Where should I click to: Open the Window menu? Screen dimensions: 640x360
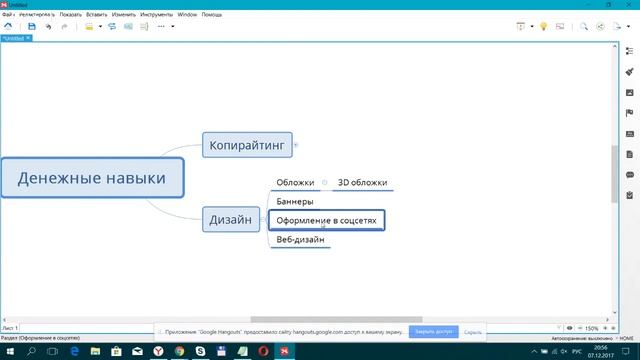[187, 15]
